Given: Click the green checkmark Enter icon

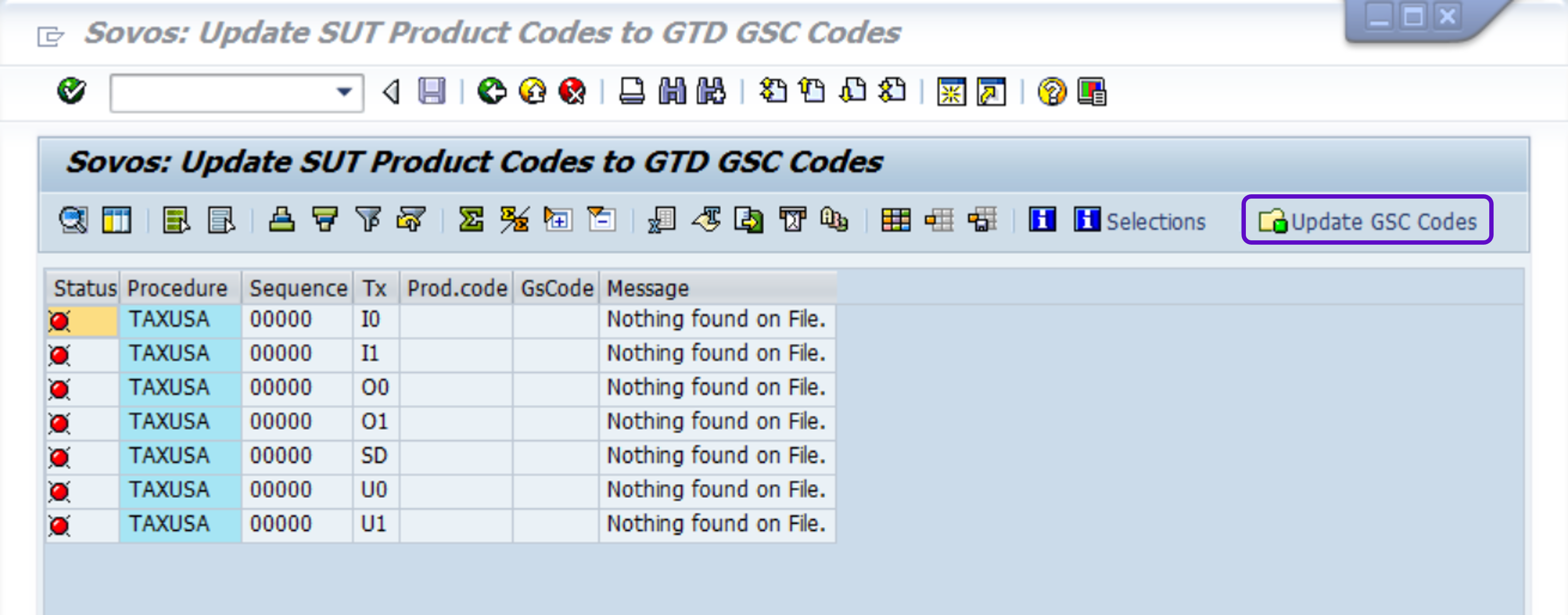Looking at the screenshot, I should pos(71,91).
